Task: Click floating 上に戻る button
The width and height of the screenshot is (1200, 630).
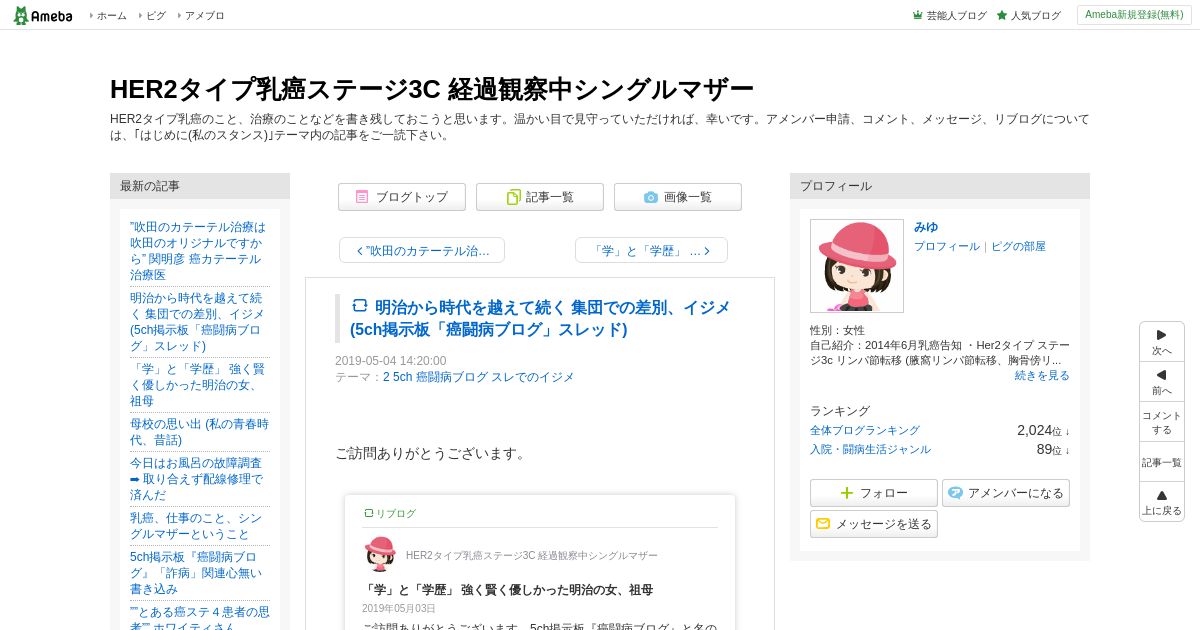Action: [x=1162, y=502]
